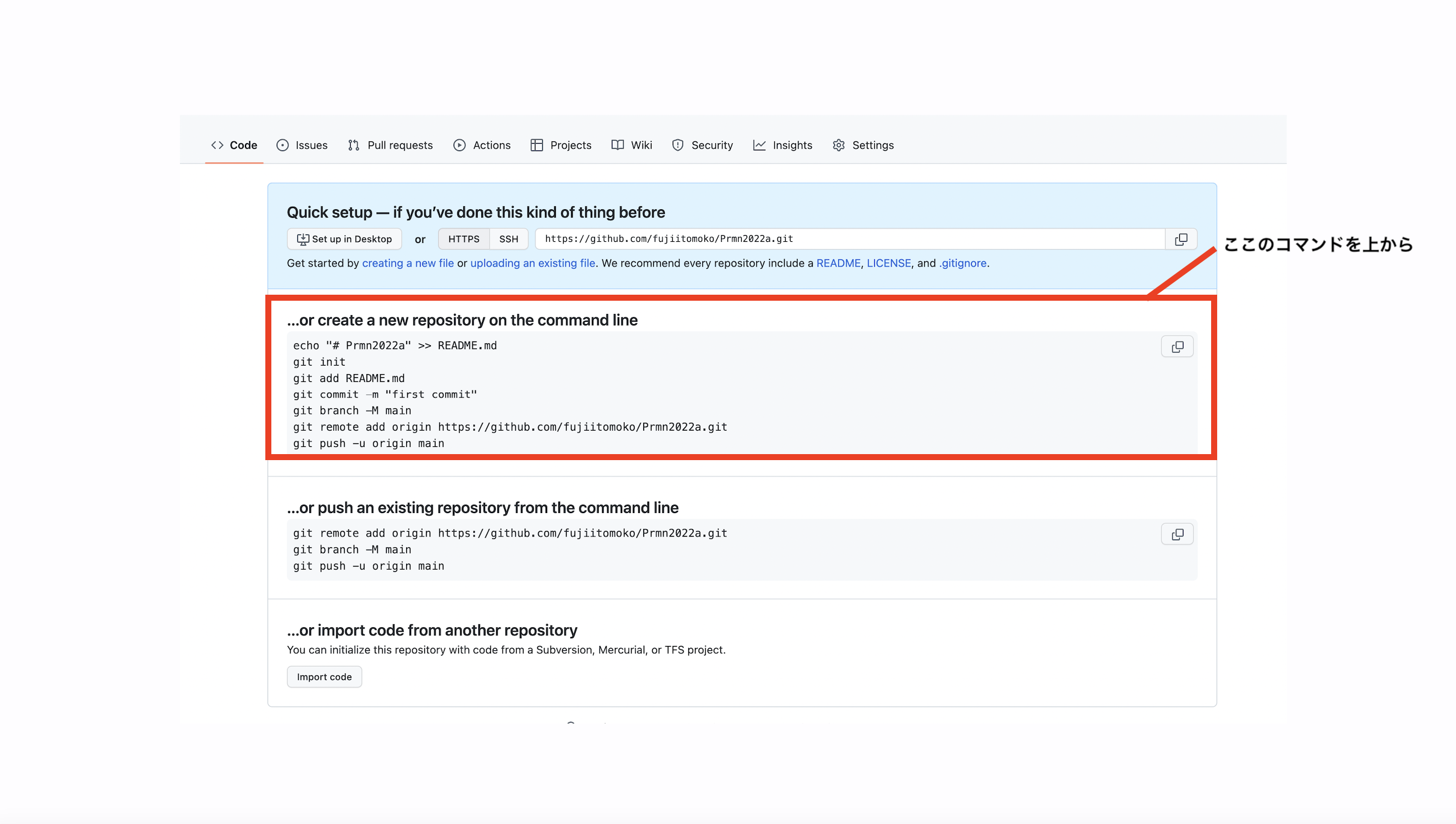1456x824 pixels.
Task: Select the HTTPS protocol option
Action: coord(463,239)
